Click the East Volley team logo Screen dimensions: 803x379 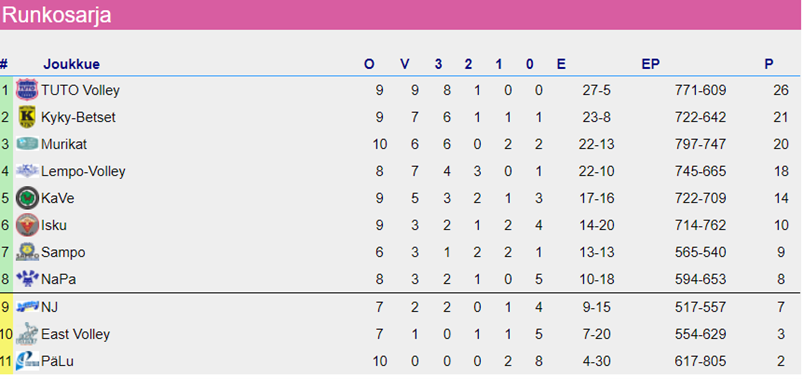coord(27,334)
